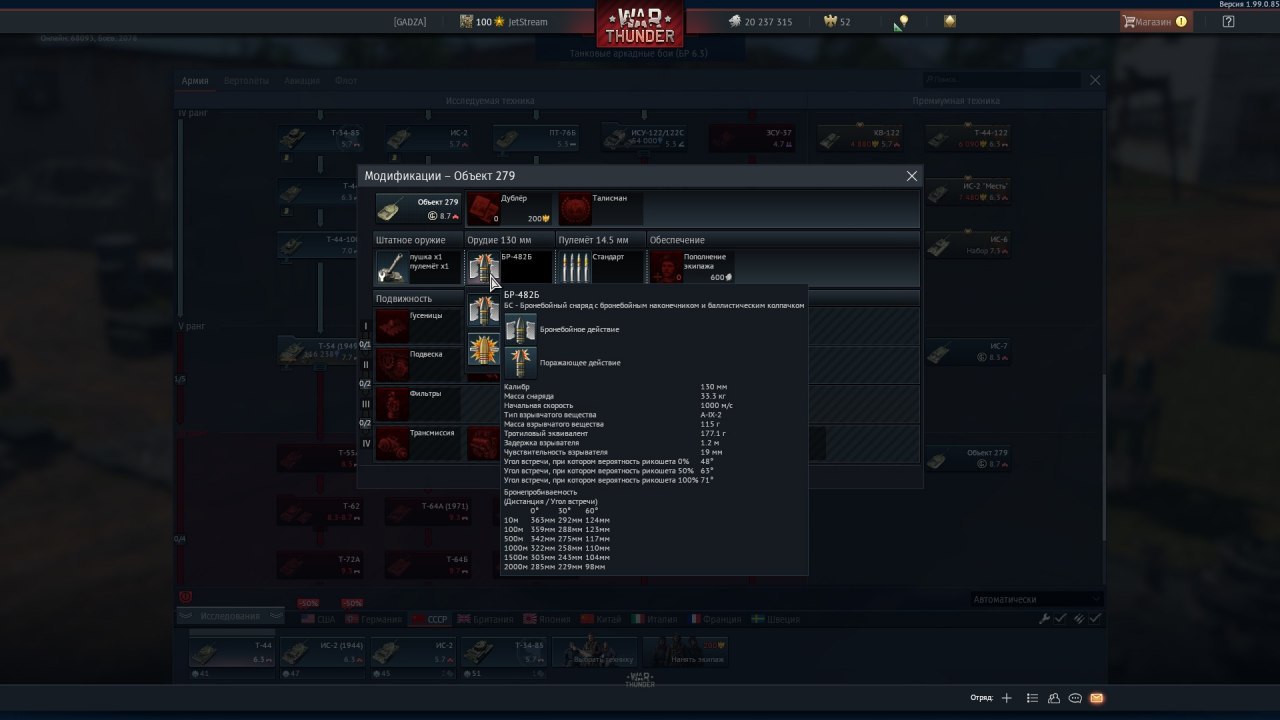Open the yellow gift icon beside the lightbulb

950,21
